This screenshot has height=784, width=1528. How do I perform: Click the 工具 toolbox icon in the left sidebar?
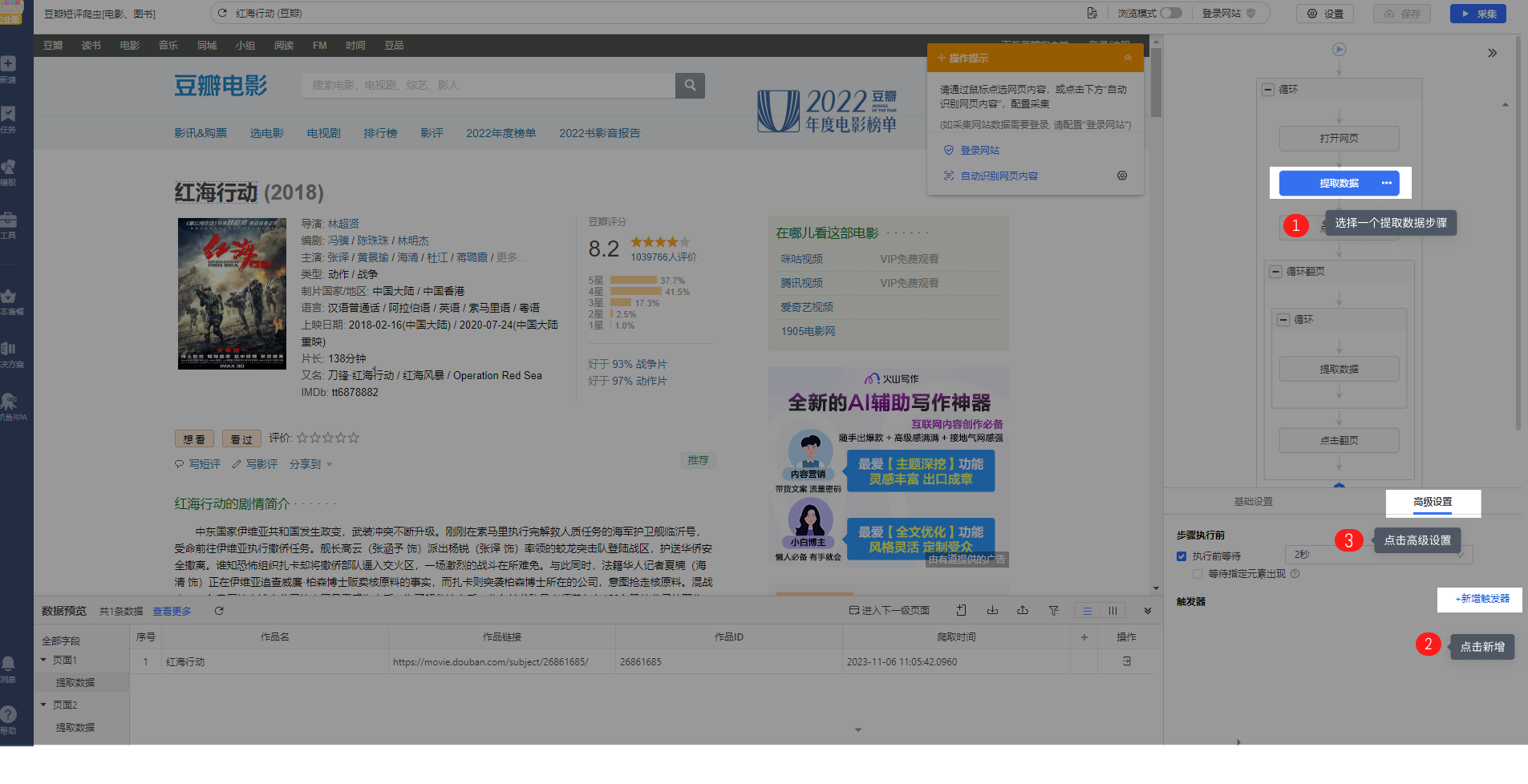[8, 219]
